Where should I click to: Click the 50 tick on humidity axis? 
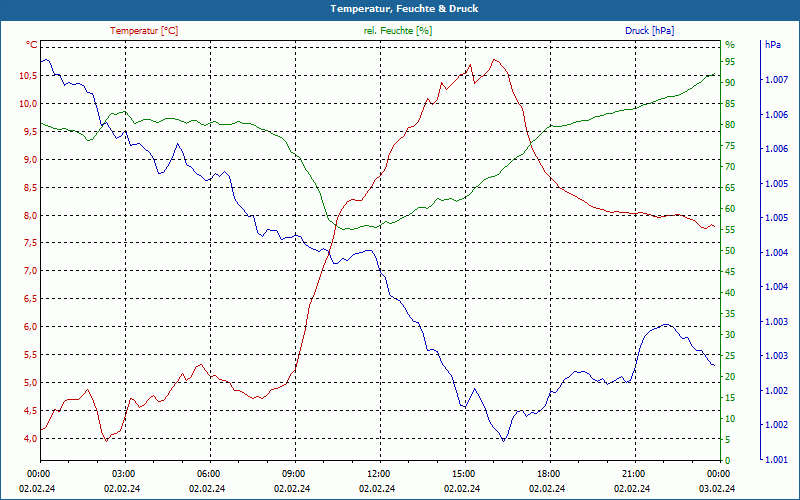tap(730, 251)
